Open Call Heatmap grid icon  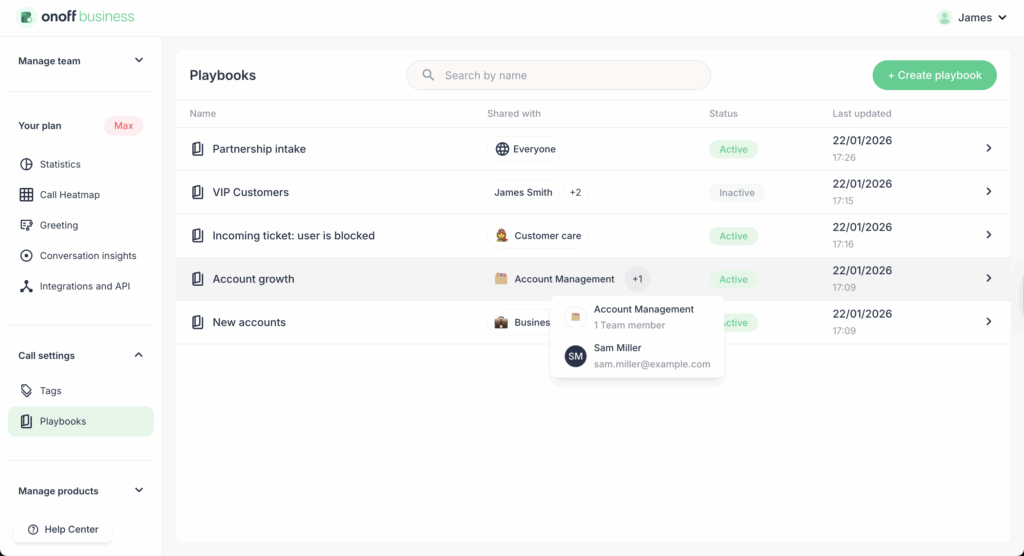tap(27, 195)
